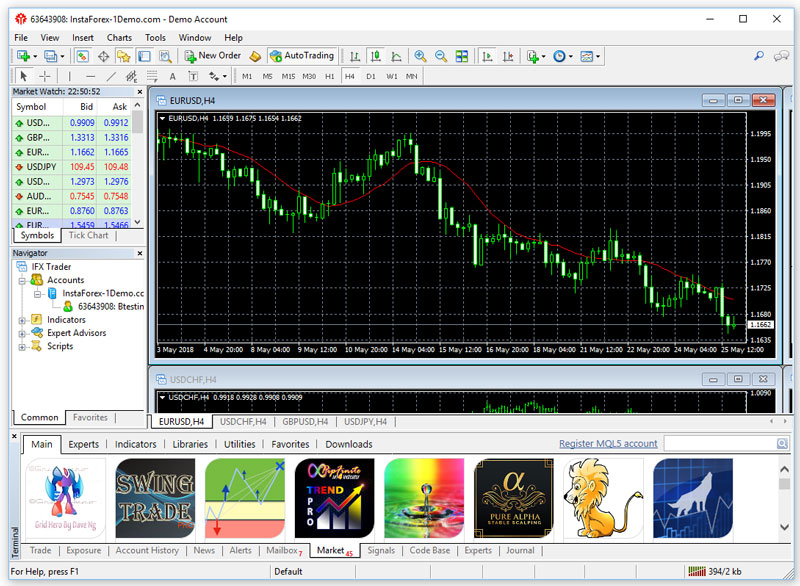This screenshot has height=586, width=800.
Task: Switch chart to D1 timeframe
Action: tap(370, 75)
